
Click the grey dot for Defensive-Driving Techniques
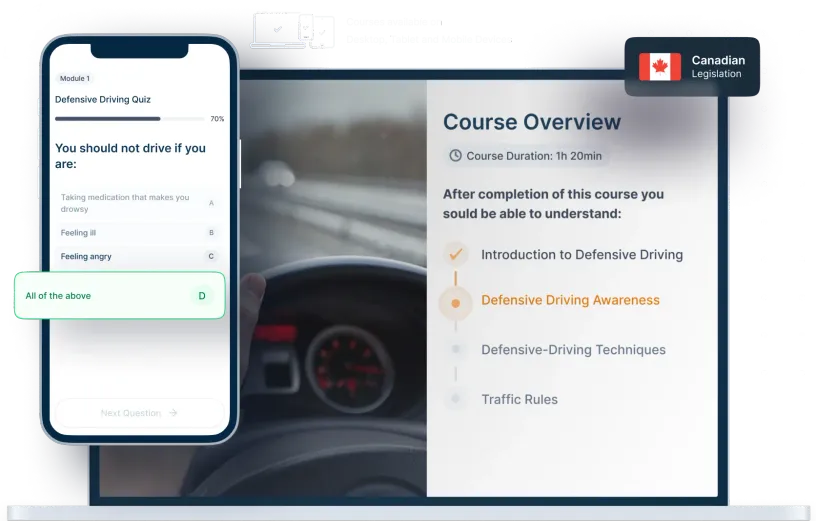tap(455, 349)
